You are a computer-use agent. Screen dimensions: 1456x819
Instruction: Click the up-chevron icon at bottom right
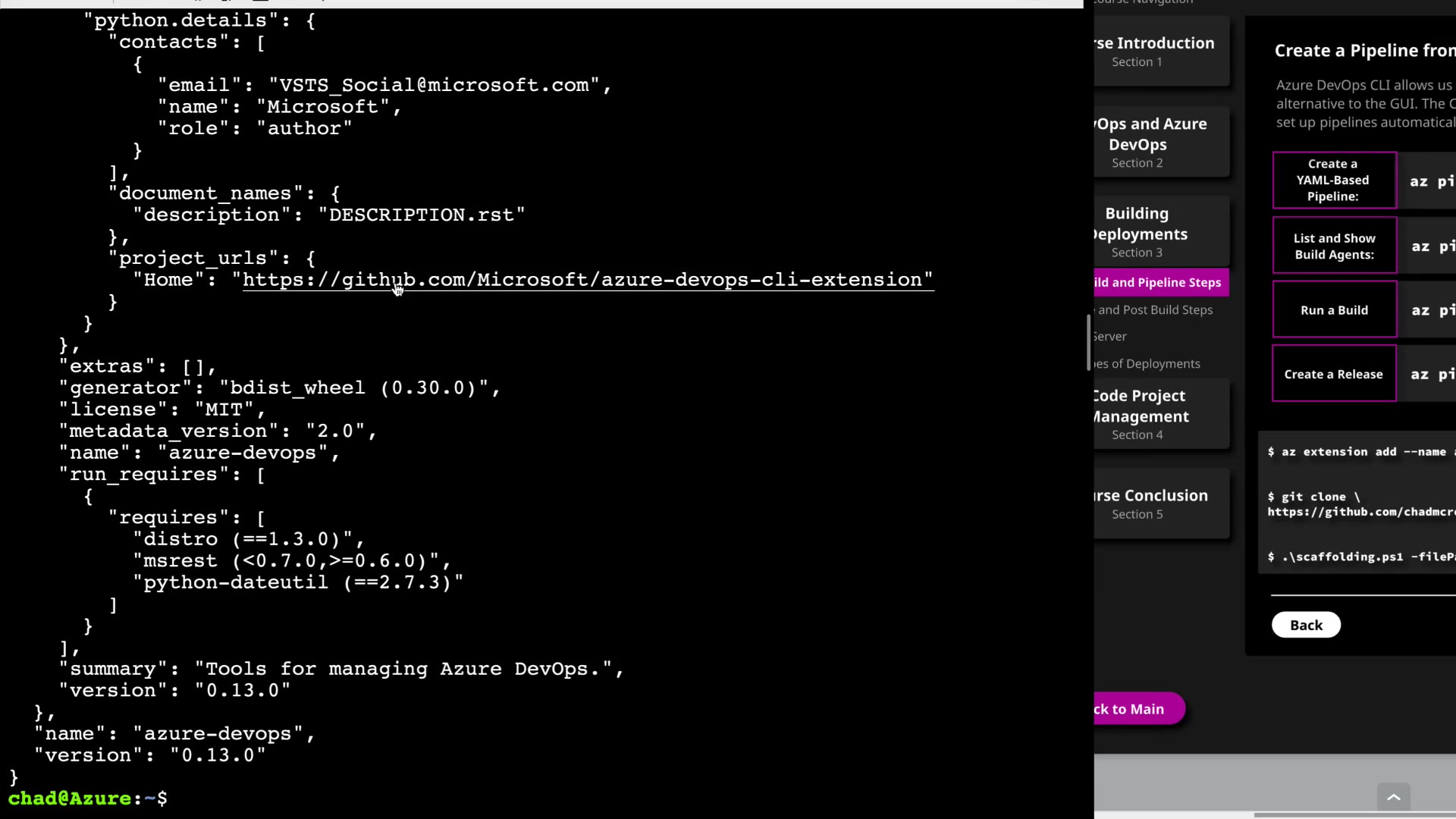[x=1393, y=797]
